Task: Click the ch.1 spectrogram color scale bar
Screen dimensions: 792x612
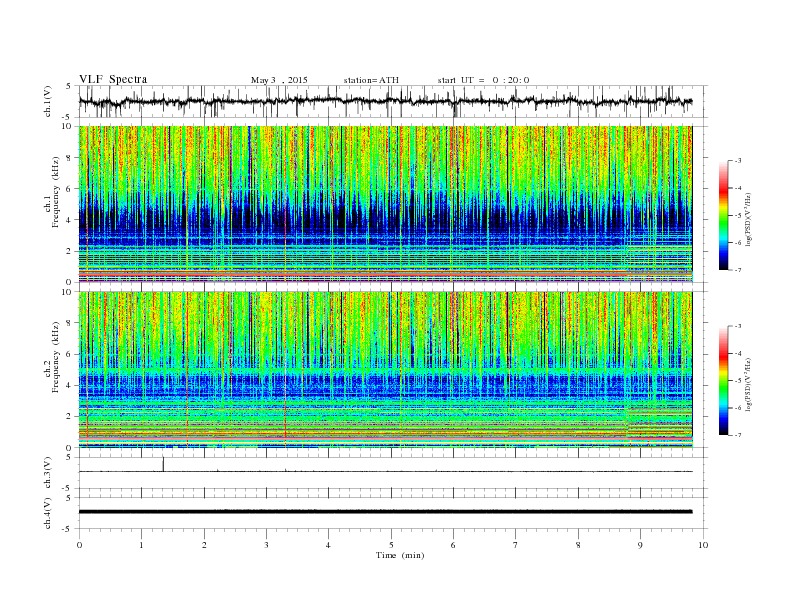Action: 723,216
